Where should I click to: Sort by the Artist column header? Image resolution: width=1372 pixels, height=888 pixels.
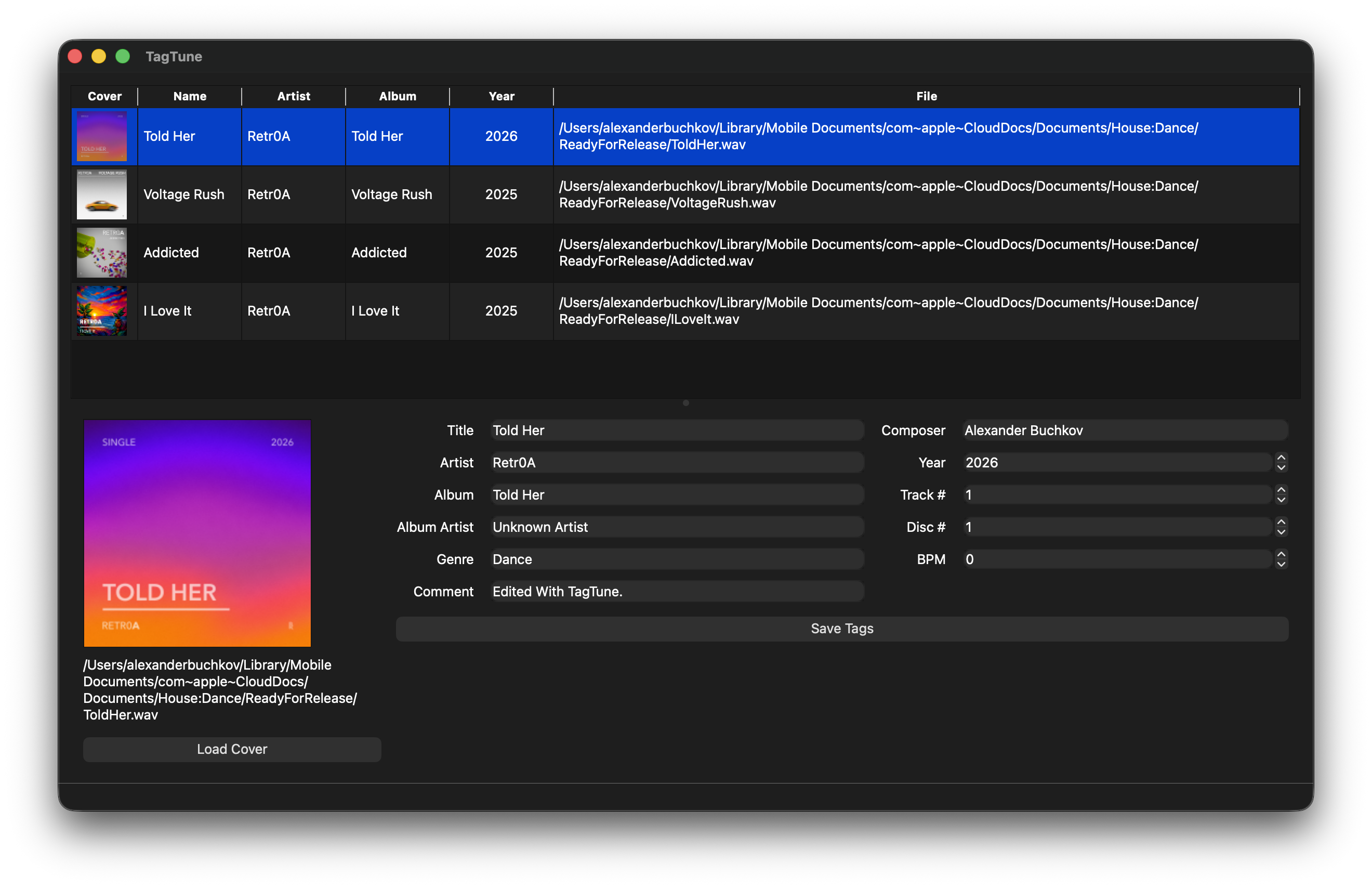pyautogui.click(x=293, y=96)
